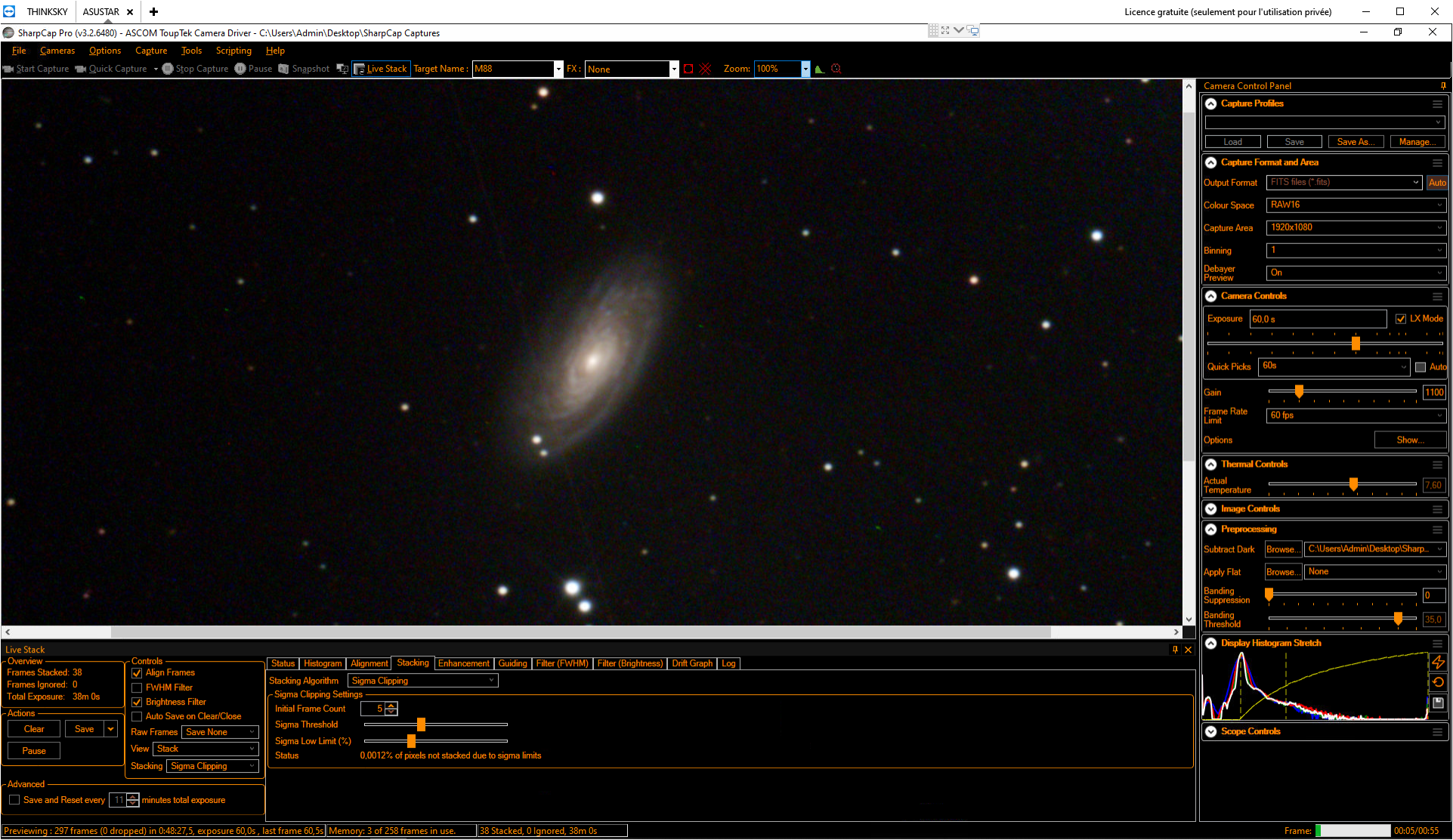
Task: Click the fullscreen arrows icon in the remote toolbar
Action: pos(945,30)
